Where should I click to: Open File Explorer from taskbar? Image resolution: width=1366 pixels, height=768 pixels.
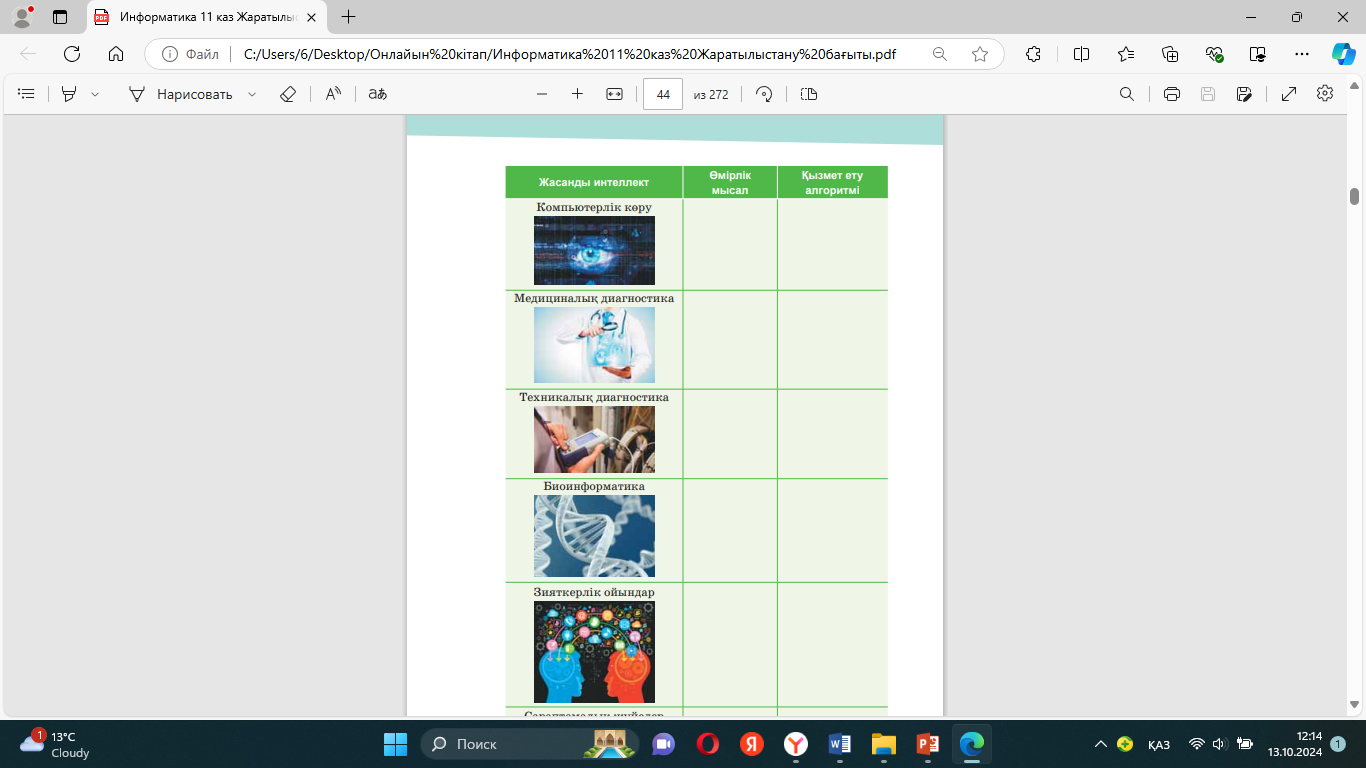click(x=883, y=744)
